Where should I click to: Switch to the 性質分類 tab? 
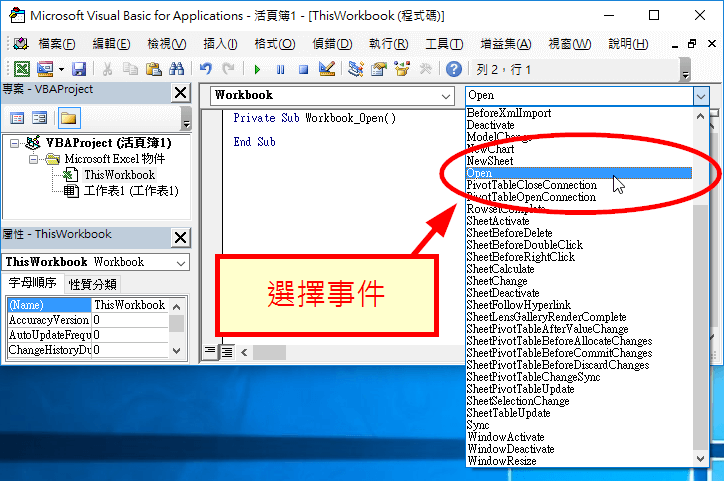coord(93,284)
